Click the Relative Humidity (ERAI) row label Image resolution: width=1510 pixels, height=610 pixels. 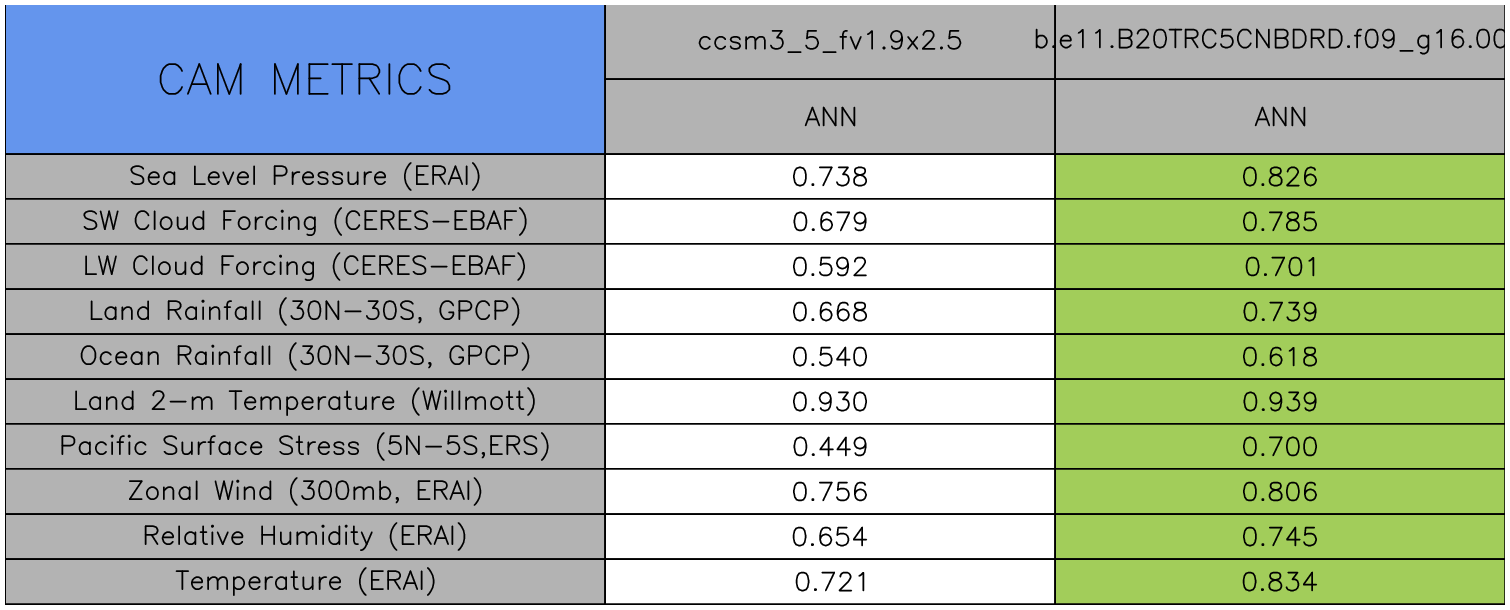click(x=305, y=537)
